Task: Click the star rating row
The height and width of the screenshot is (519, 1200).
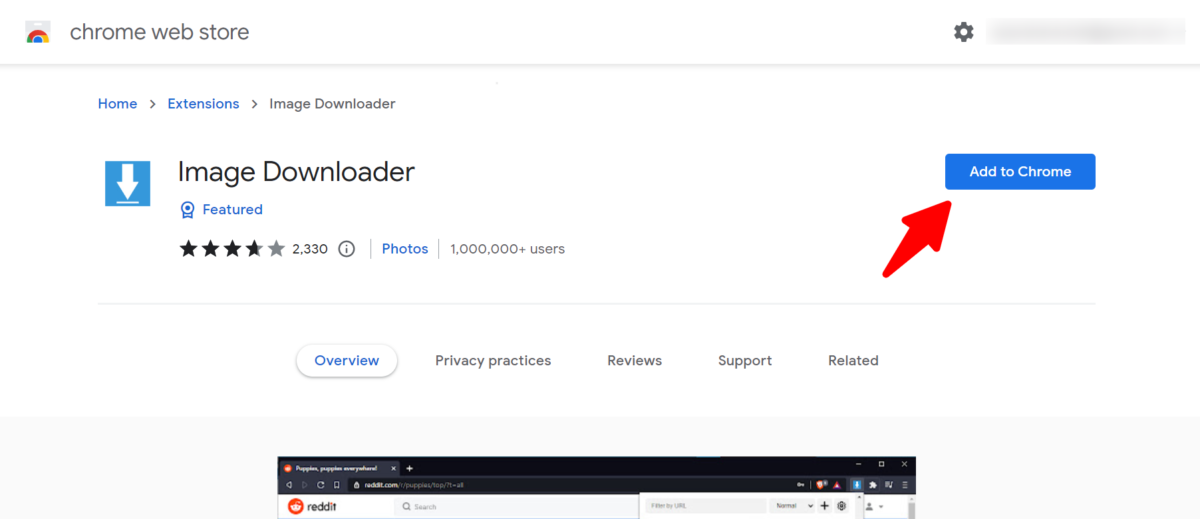Action: pyautogui.click(x=232, y=249)
